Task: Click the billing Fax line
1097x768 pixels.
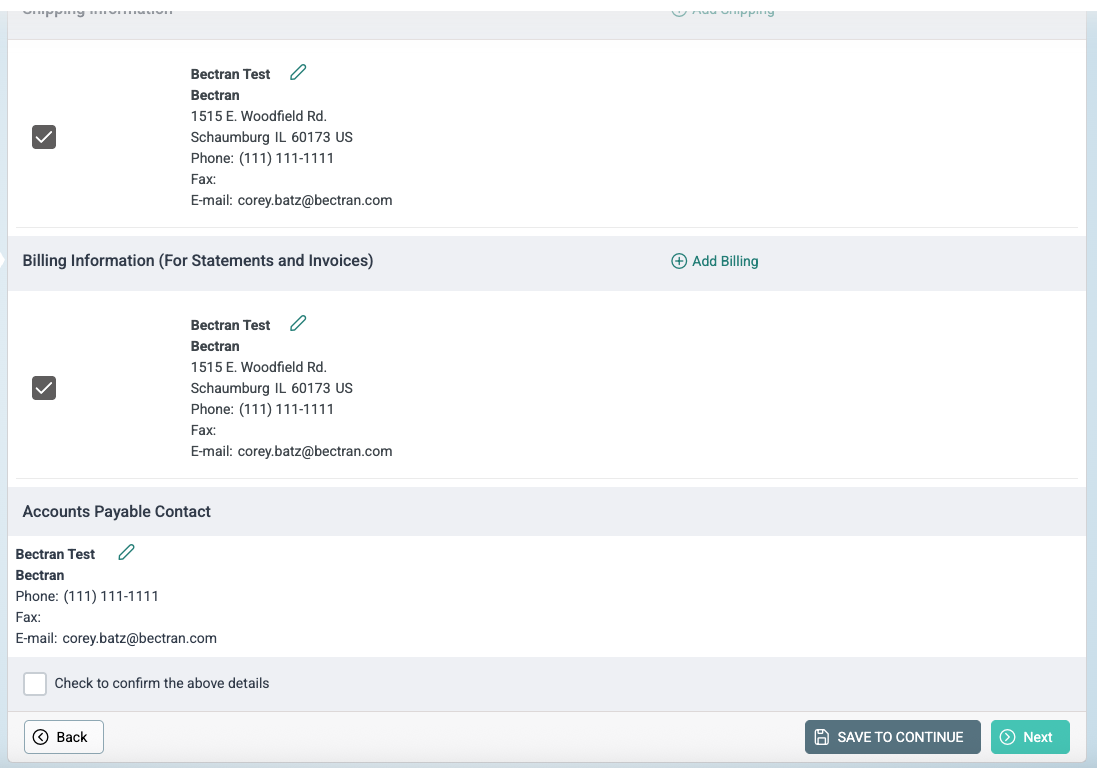Action: click(204, 430)
